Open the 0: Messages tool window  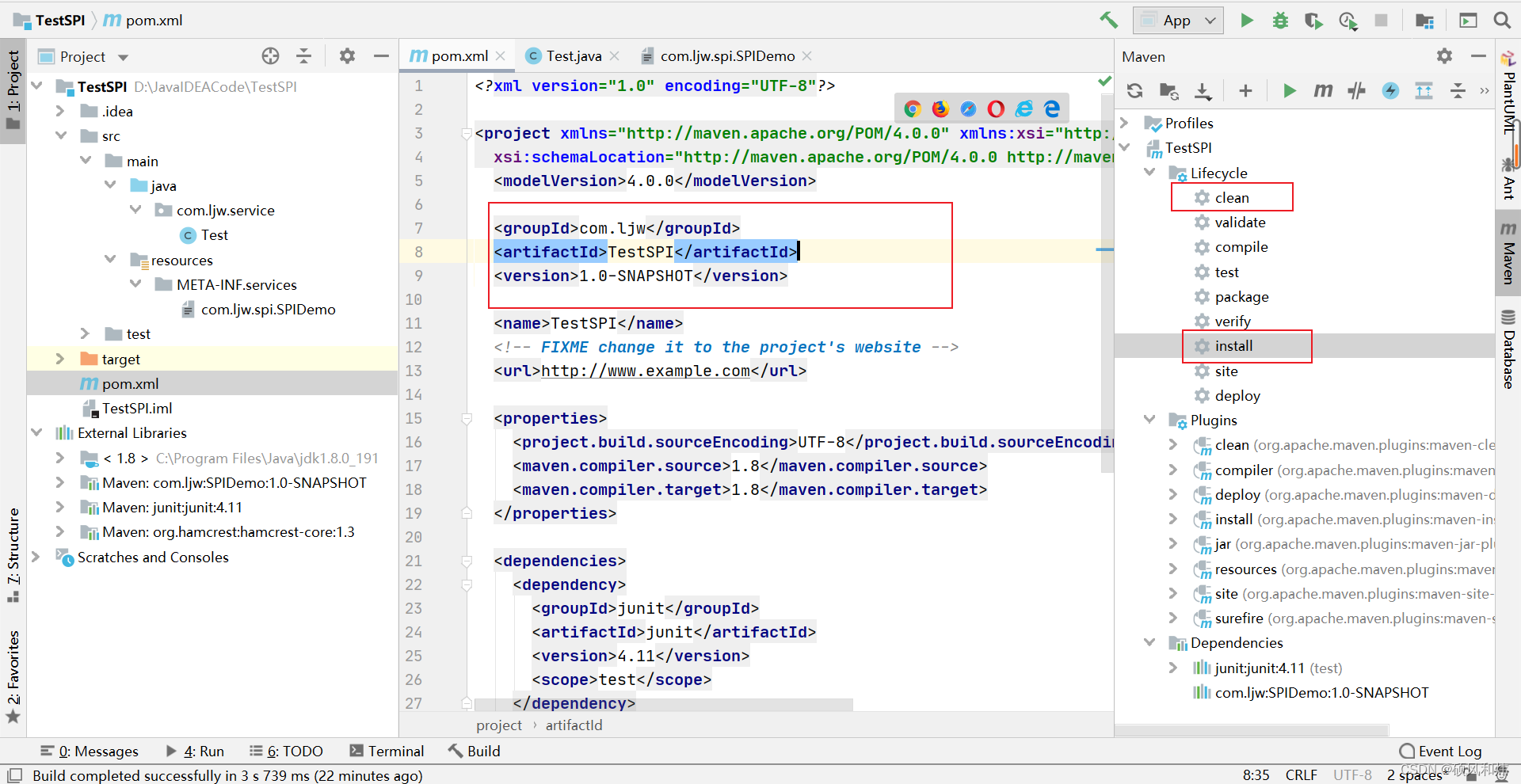click(90, 752)
